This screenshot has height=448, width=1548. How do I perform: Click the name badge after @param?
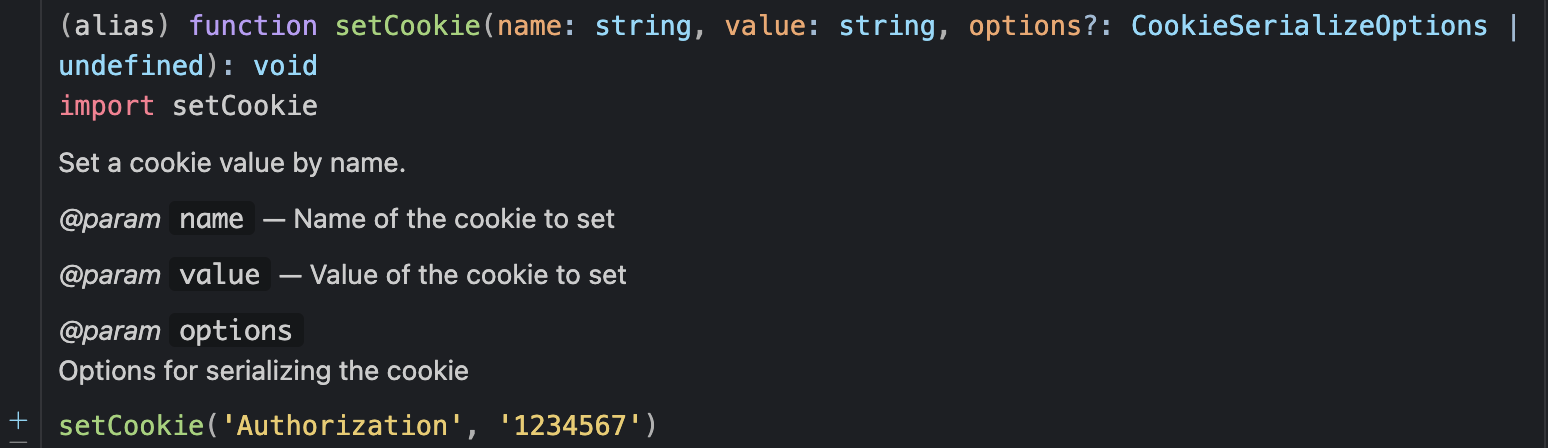pos(212,219)
